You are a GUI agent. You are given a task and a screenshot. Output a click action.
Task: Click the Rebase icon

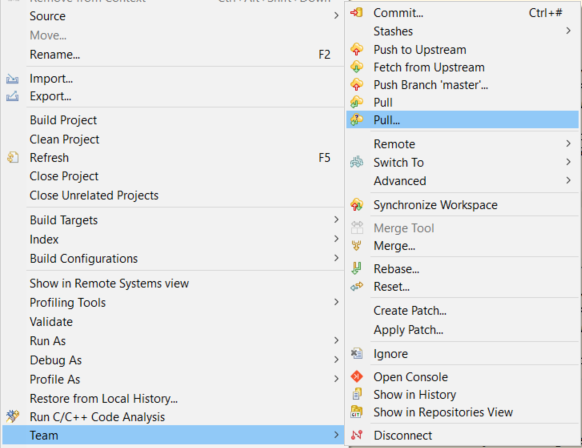pos(356,268)
